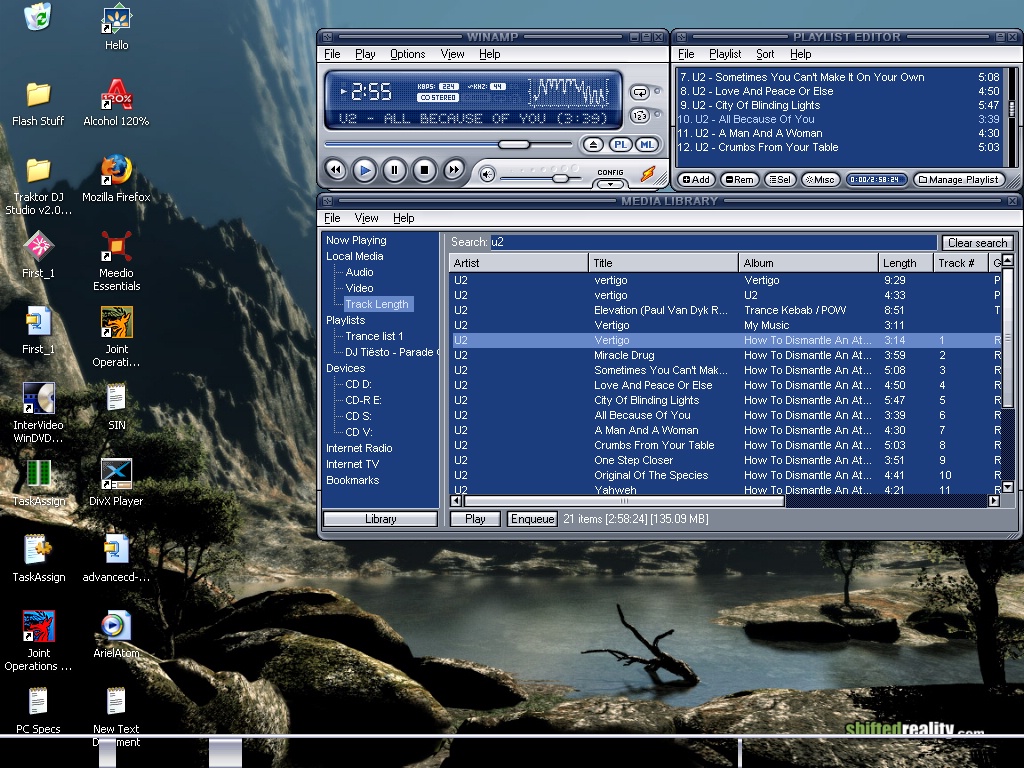This screenshot has width=1024, height=768.
Task: Open the Sel menu in Playlist Editor
Action: click(780, 180)
